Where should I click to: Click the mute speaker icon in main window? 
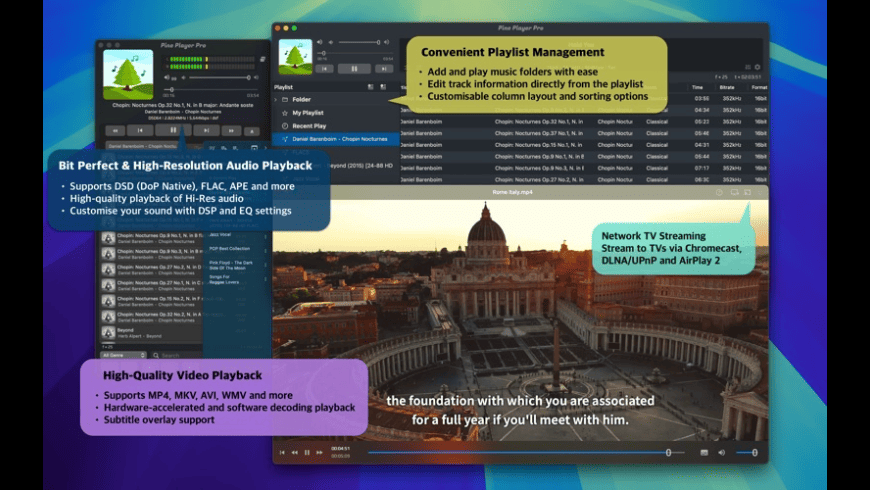320,42
